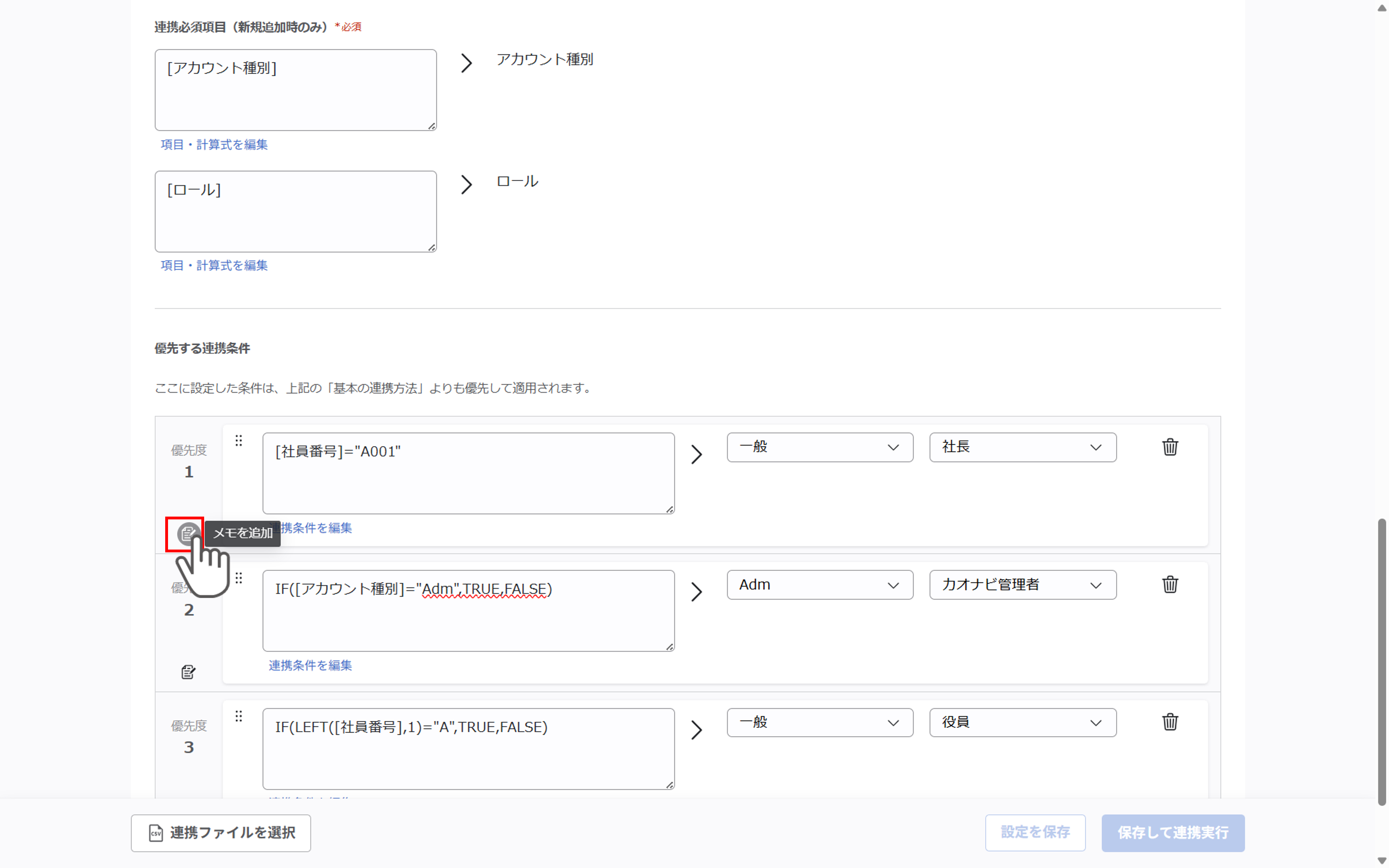
Task: Click the ロール destination label
Action: [517, 181]
